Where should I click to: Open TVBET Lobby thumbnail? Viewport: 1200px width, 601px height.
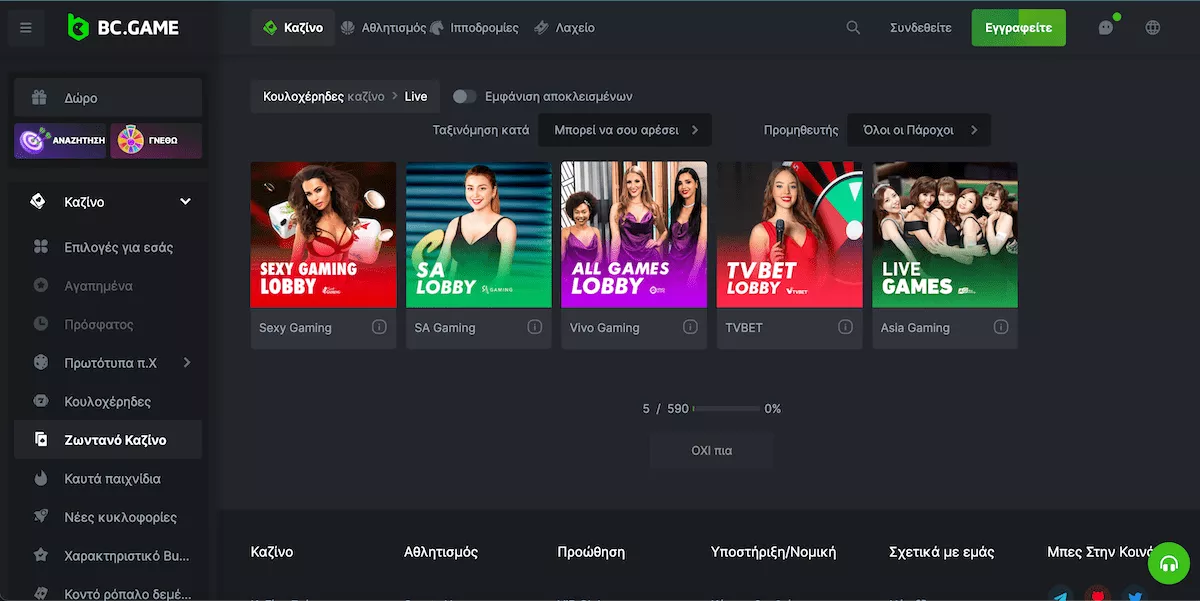point(790,235)
